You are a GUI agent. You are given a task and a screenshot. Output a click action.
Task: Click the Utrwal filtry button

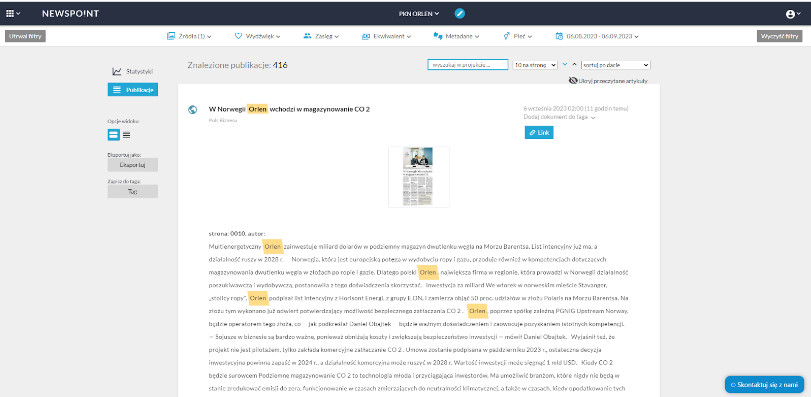[25, 36]
